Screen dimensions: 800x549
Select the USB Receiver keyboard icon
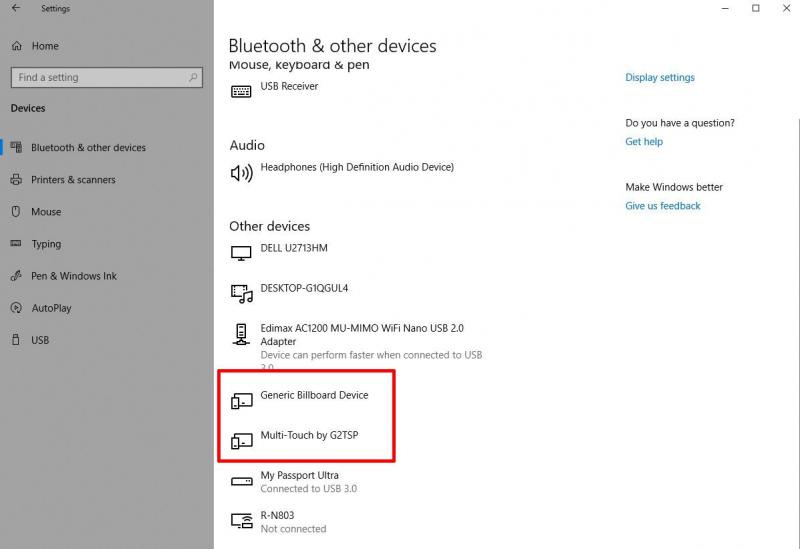(x=241, y=91)
